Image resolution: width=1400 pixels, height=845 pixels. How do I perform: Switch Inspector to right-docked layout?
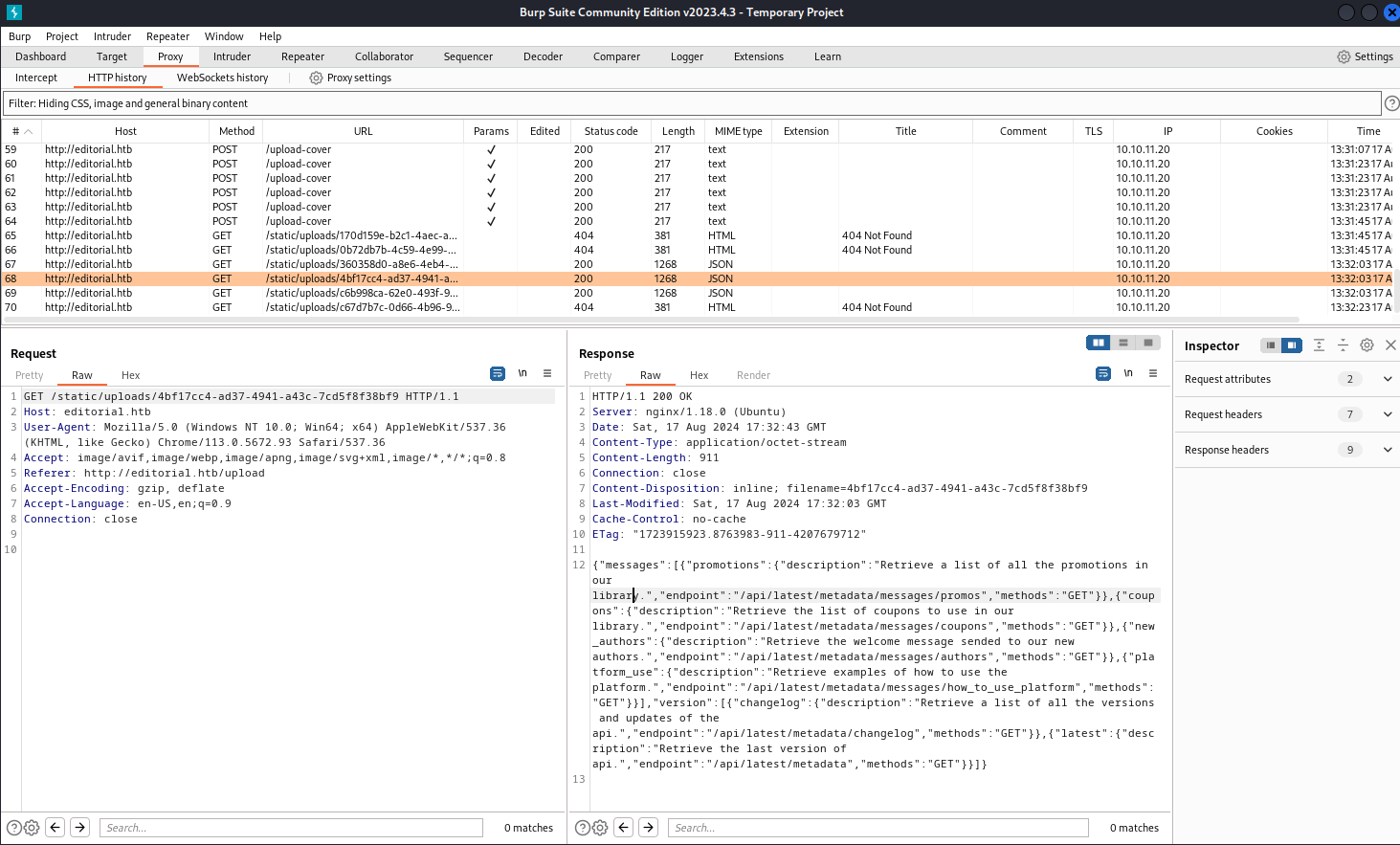point(1292,345)
